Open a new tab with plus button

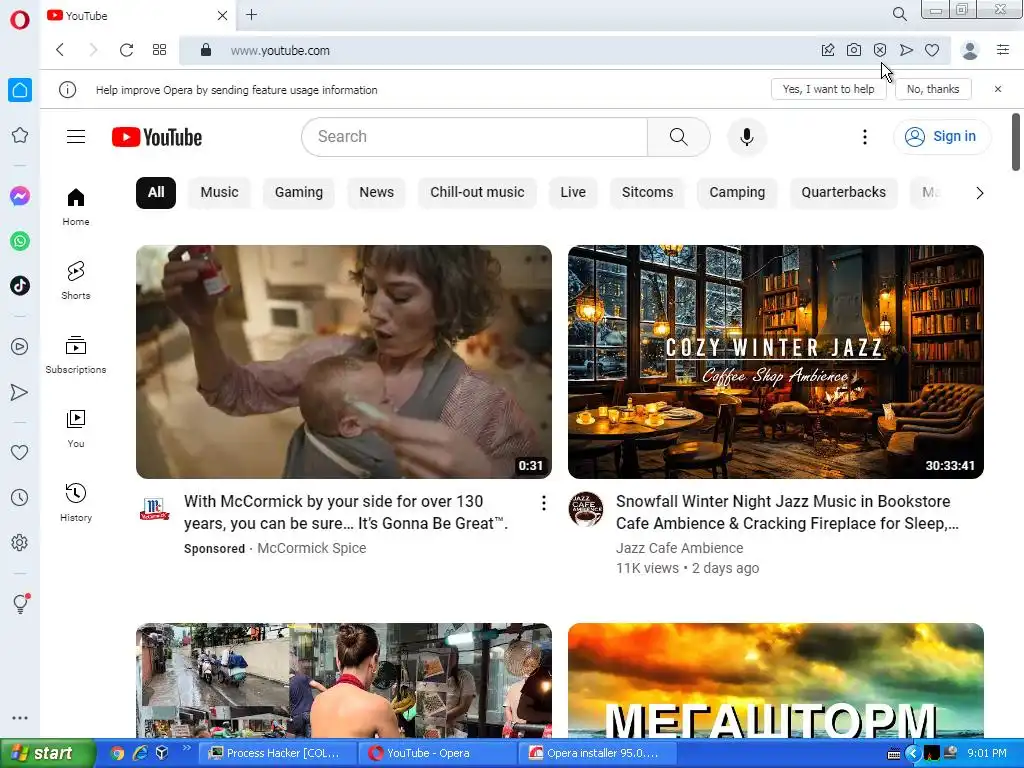251,14
